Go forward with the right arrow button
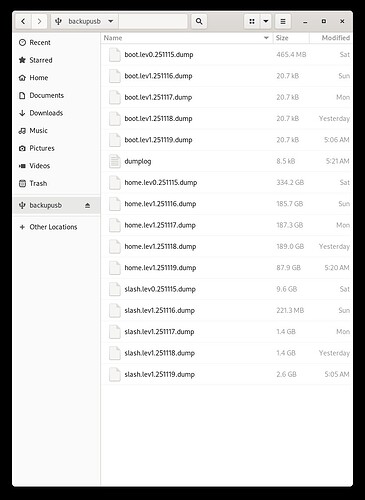This screenshot has width=365, height=500. (x=39, y=21)
